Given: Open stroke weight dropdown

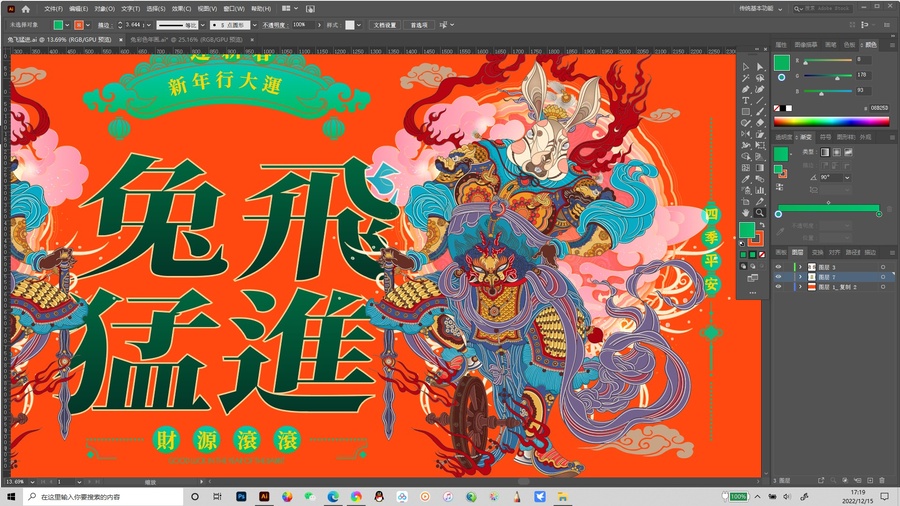Looking at the screenshot, I should pos(149,25).
